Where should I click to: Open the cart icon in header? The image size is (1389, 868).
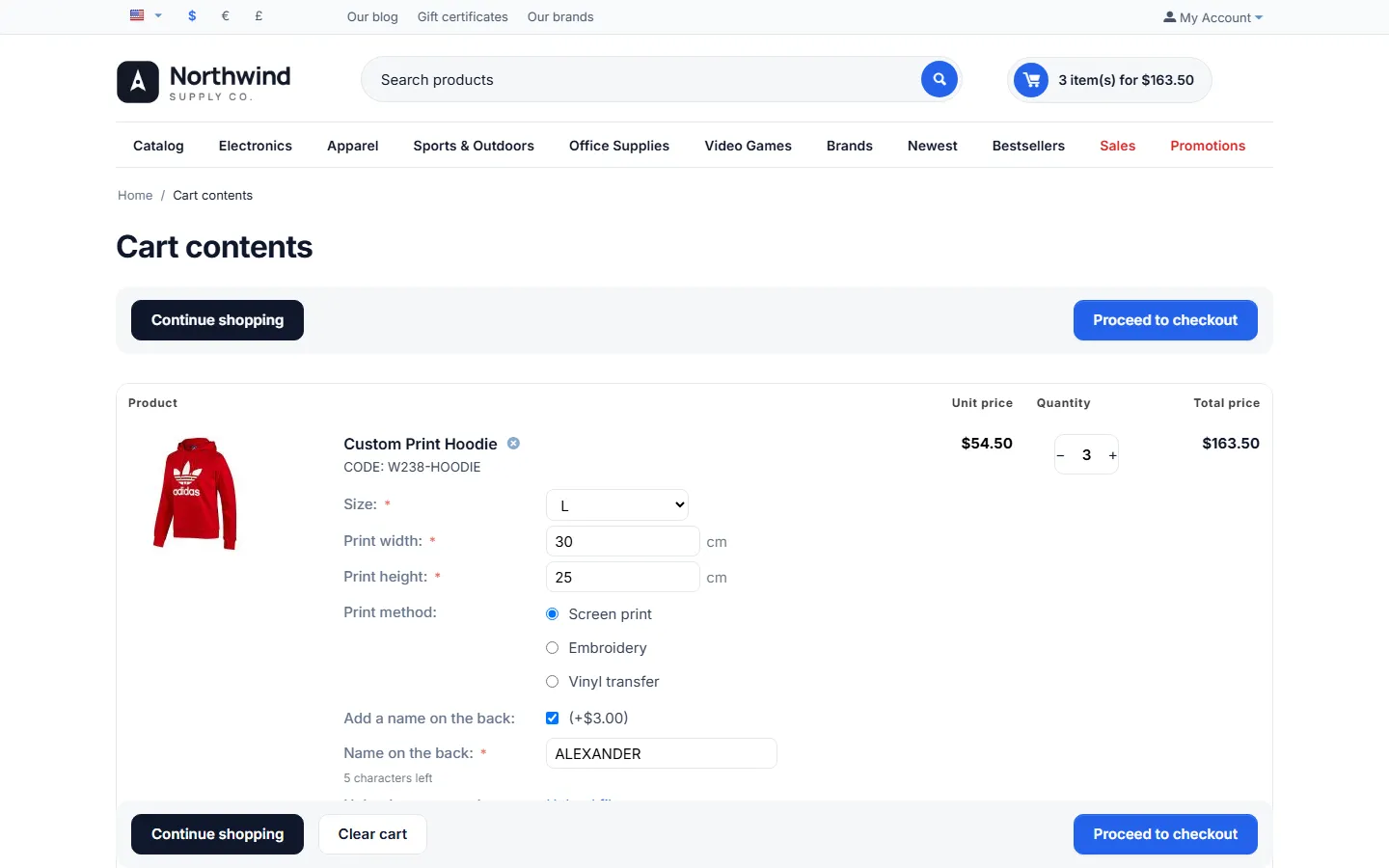click(1031, 80)
